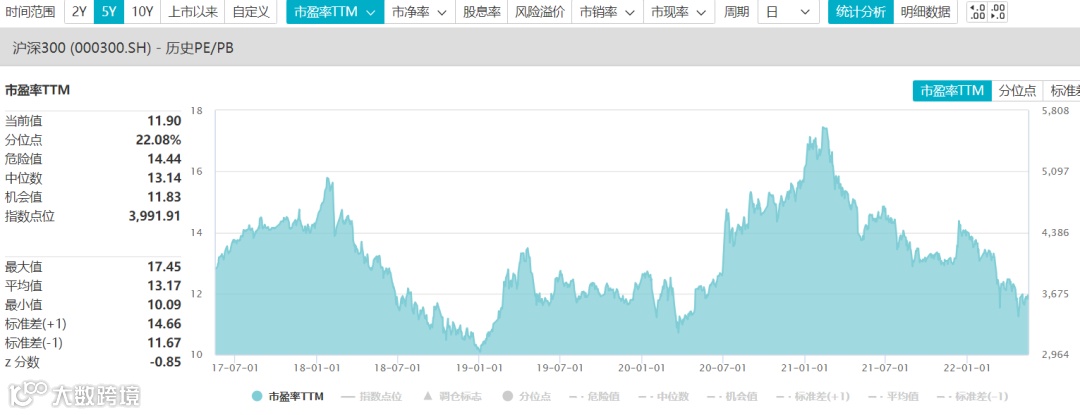
Task: Toggle the 平均值 legend line
Action: [x=893, y=396]
